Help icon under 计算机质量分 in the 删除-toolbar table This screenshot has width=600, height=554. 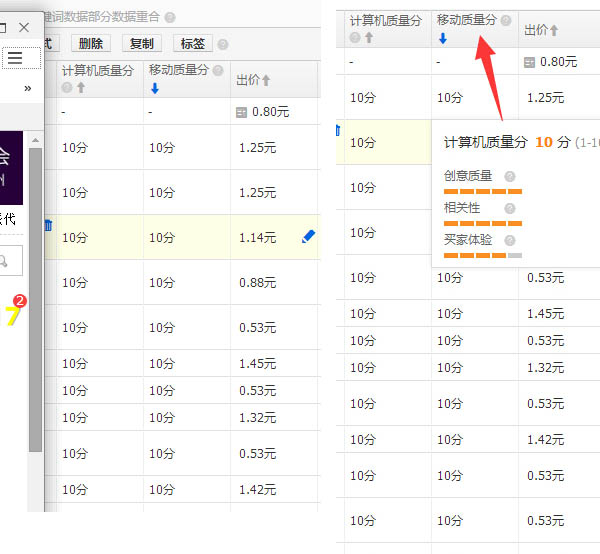67,88
